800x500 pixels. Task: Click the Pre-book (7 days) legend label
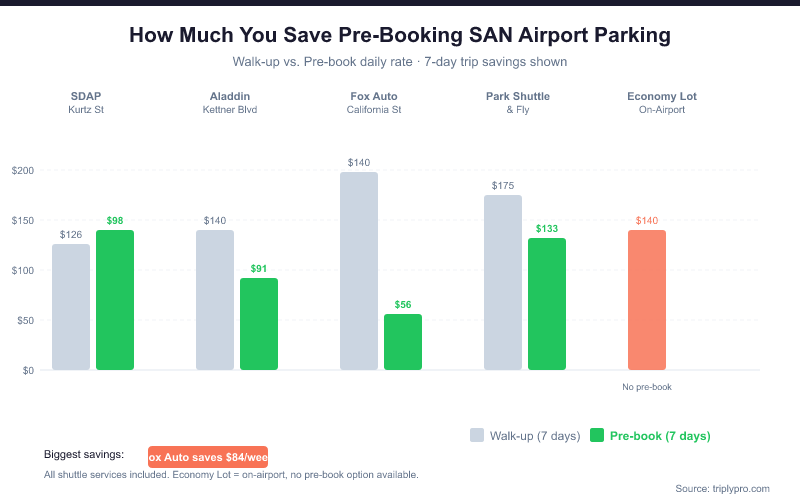click(660, 436)
